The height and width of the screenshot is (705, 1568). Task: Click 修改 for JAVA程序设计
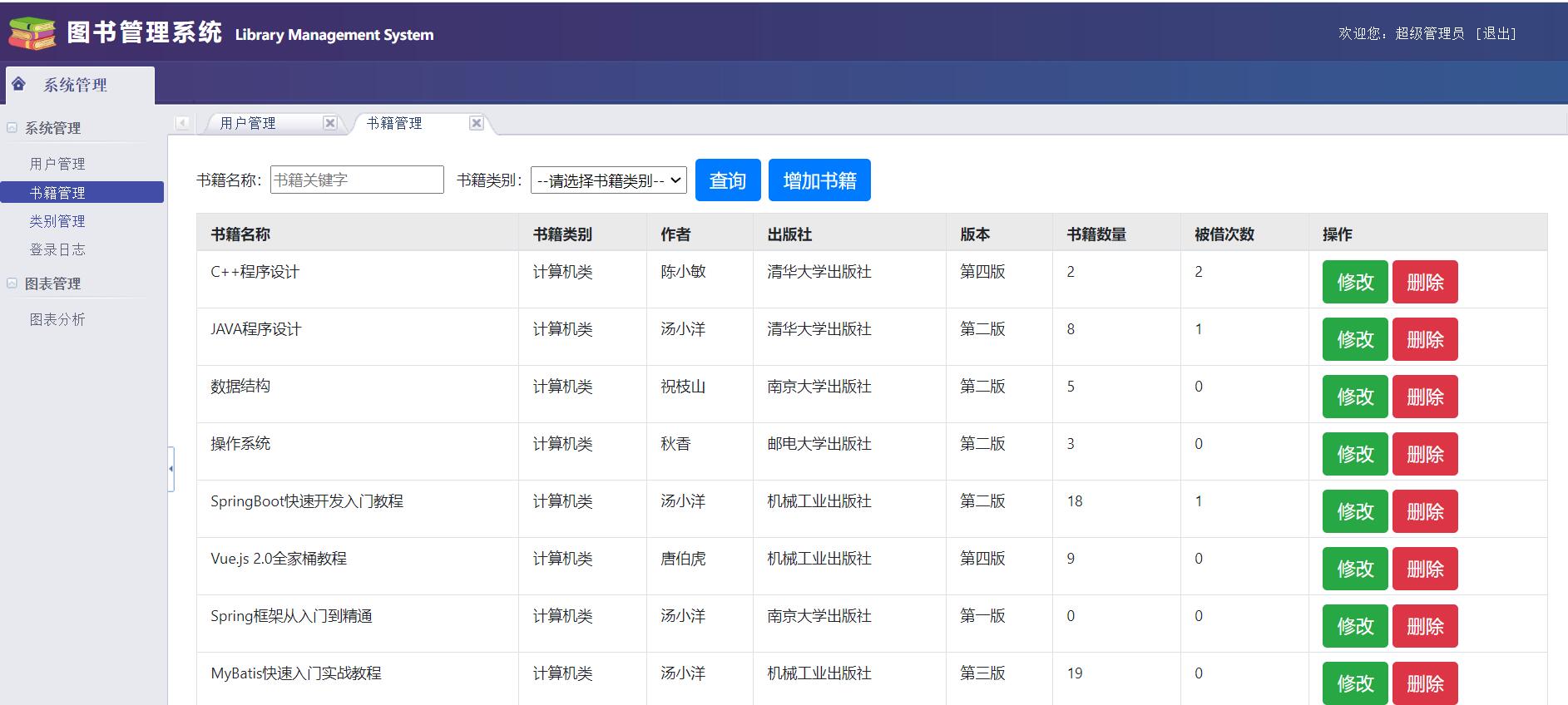tap(1355, 339)
